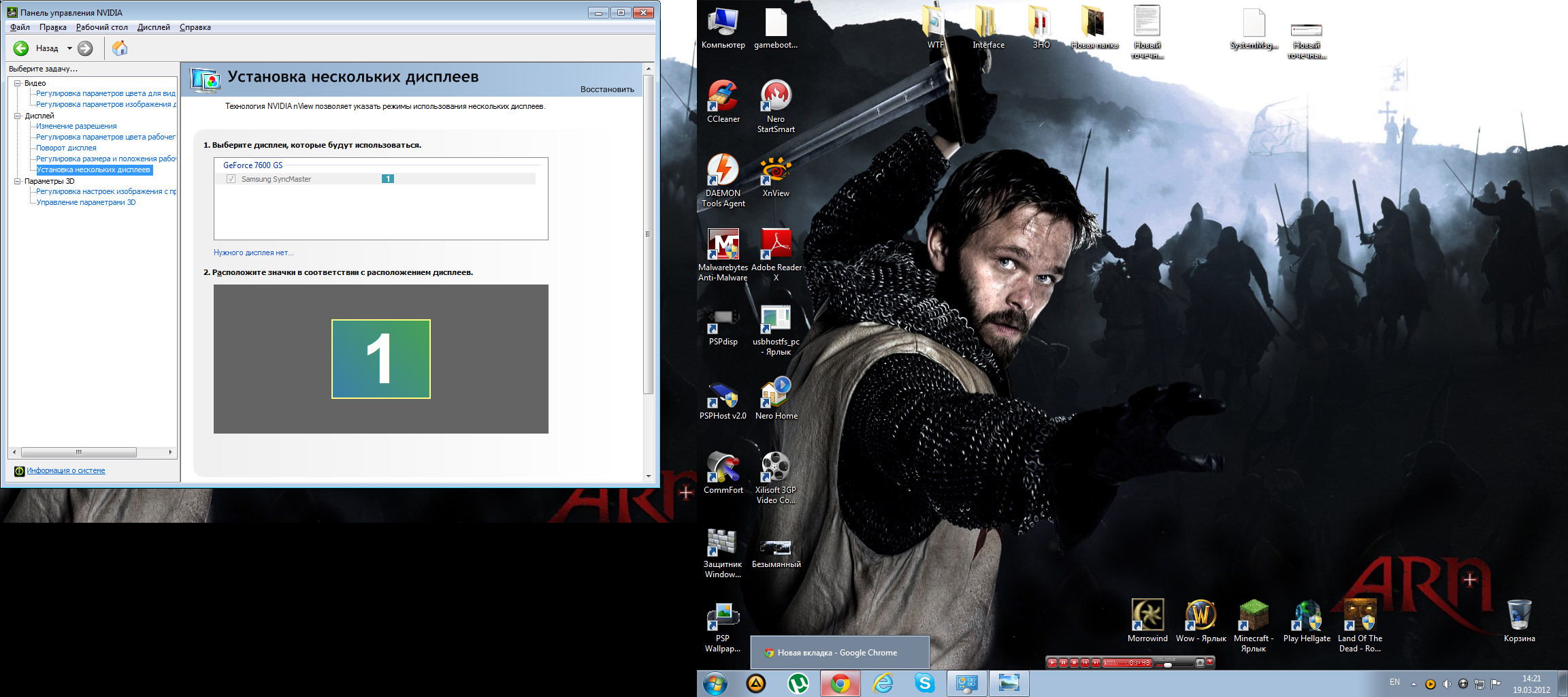This screenshot has width=1568, height=697.
Task: Click the CCleaner desktop icon
Action: pyautogui.click(x=723, y=102)
